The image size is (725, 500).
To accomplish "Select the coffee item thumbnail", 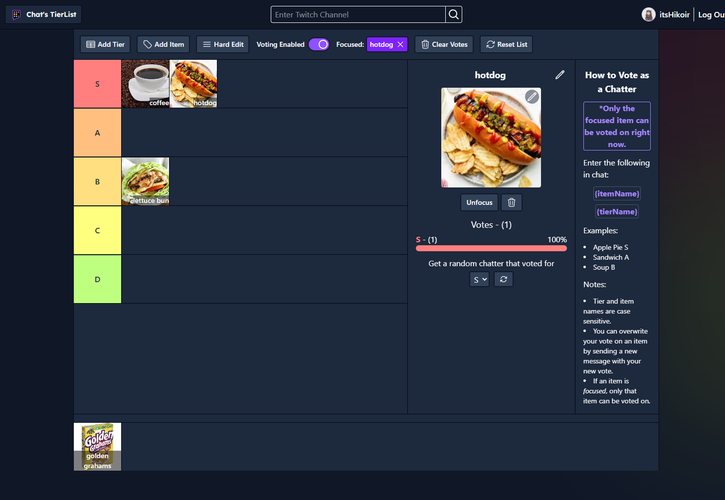I will [145, 84].
